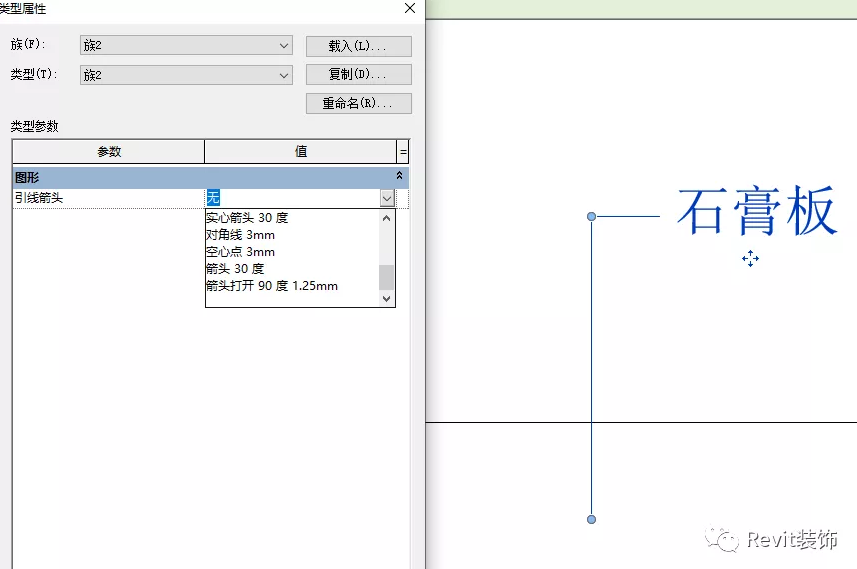857x569 pixels.
Task: Click the 载入(L)... button
Action: point(358,47)
